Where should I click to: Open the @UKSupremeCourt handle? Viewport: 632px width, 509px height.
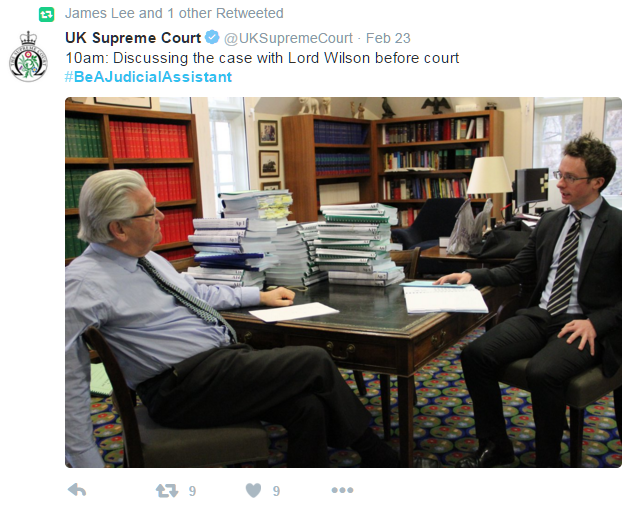288,38
